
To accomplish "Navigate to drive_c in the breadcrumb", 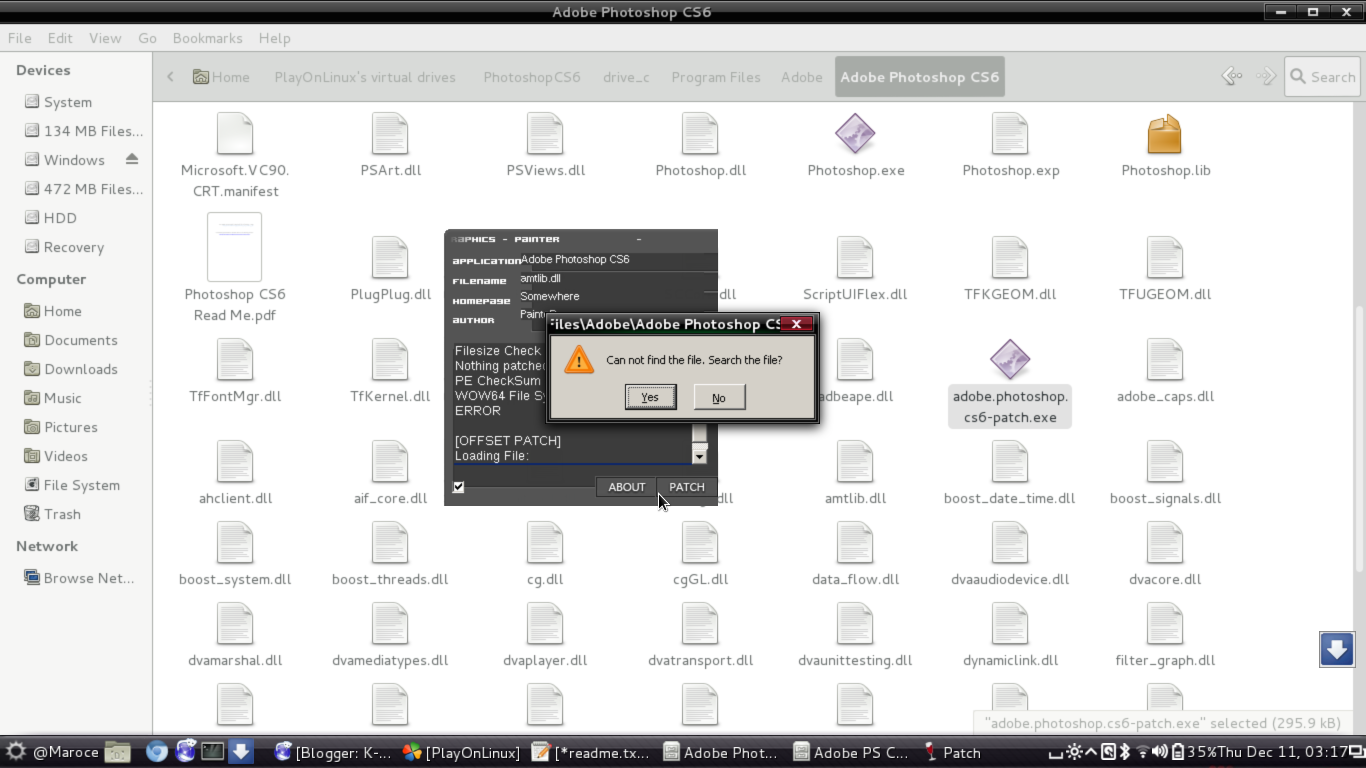I will point(626,77).
